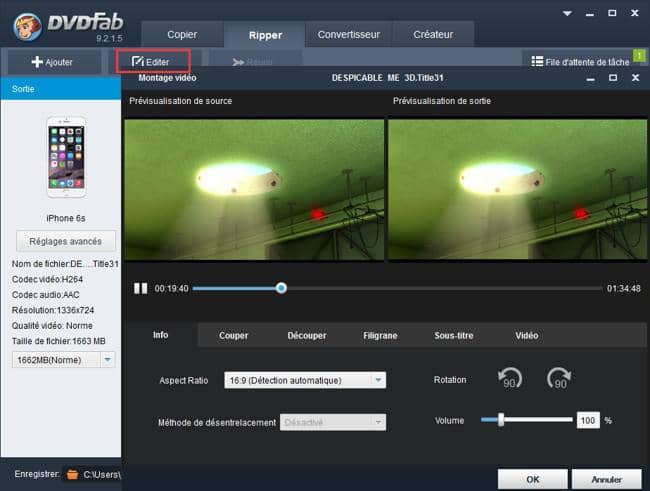
Task: Click the total duration text 01:34:48
Action: click(x=623, y=288)
